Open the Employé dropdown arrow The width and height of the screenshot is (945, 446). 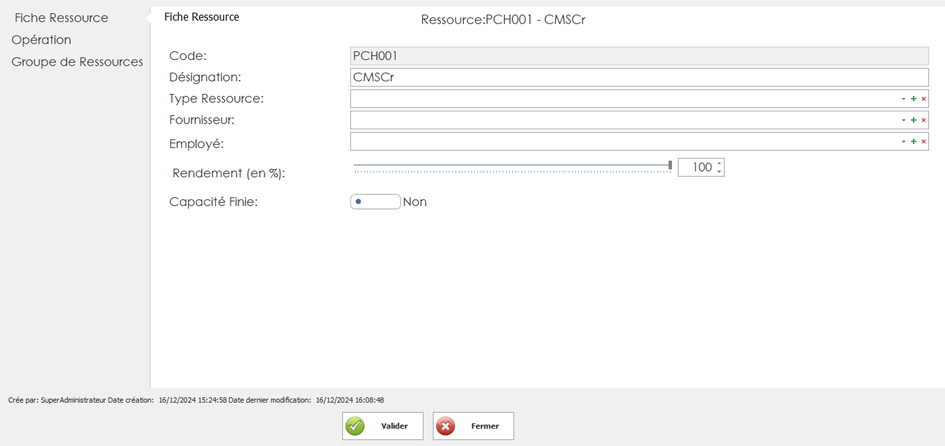903,142
